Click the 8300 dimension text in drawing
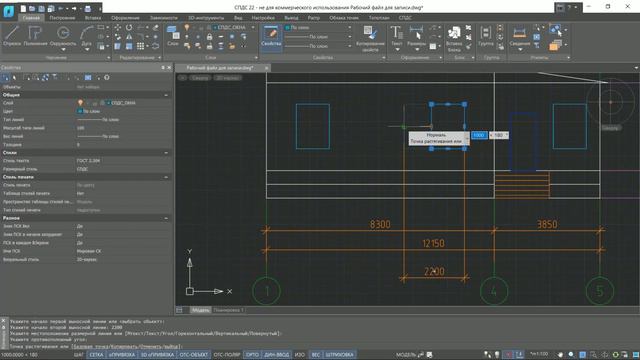Viewport: 640px width, 360px height. [x=380, y=224]
